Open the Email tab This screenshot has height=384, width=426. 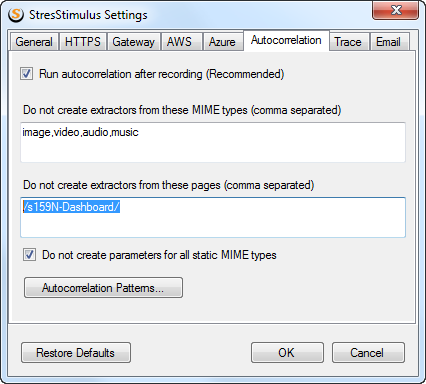pos(389,42)
